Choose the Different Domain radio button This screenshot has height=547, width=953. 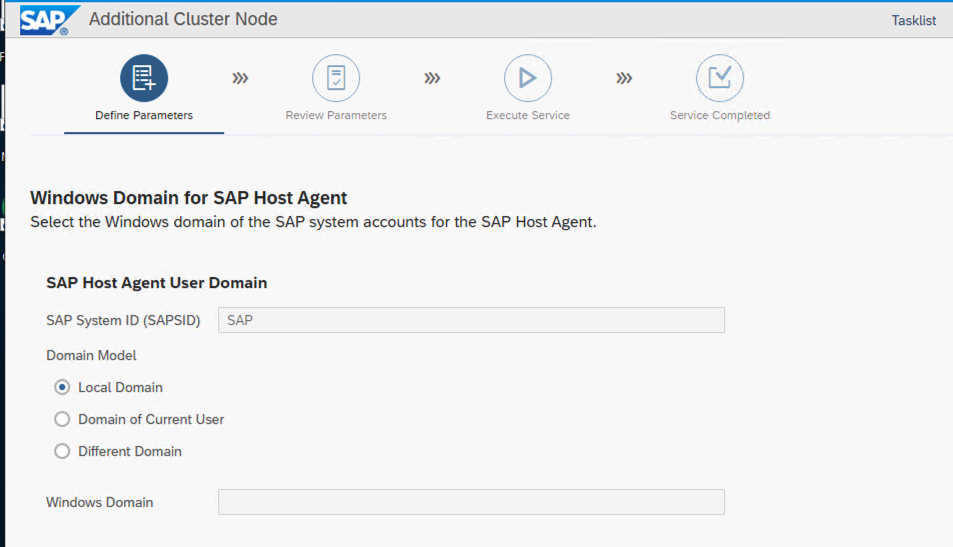tap(62, 451)
